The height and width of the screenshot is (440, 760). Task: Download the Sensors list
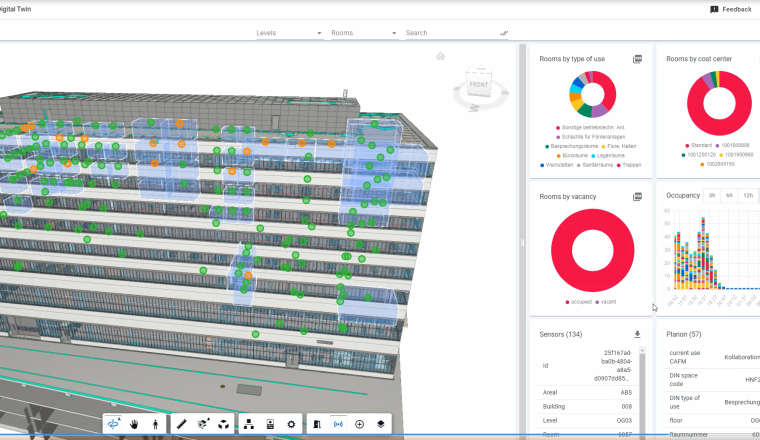click(637, 334)
